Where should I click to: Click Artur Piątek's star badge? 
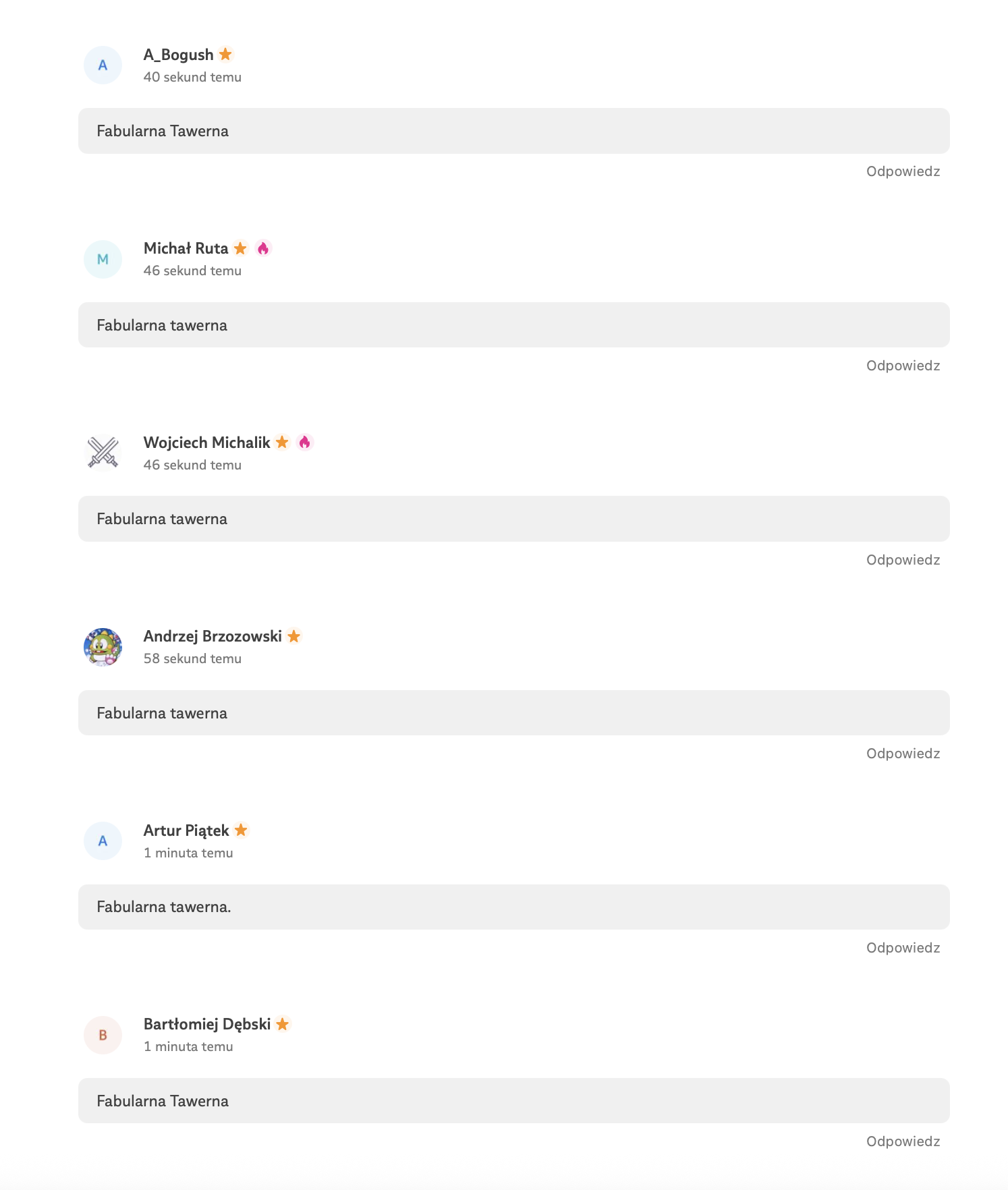241,830
